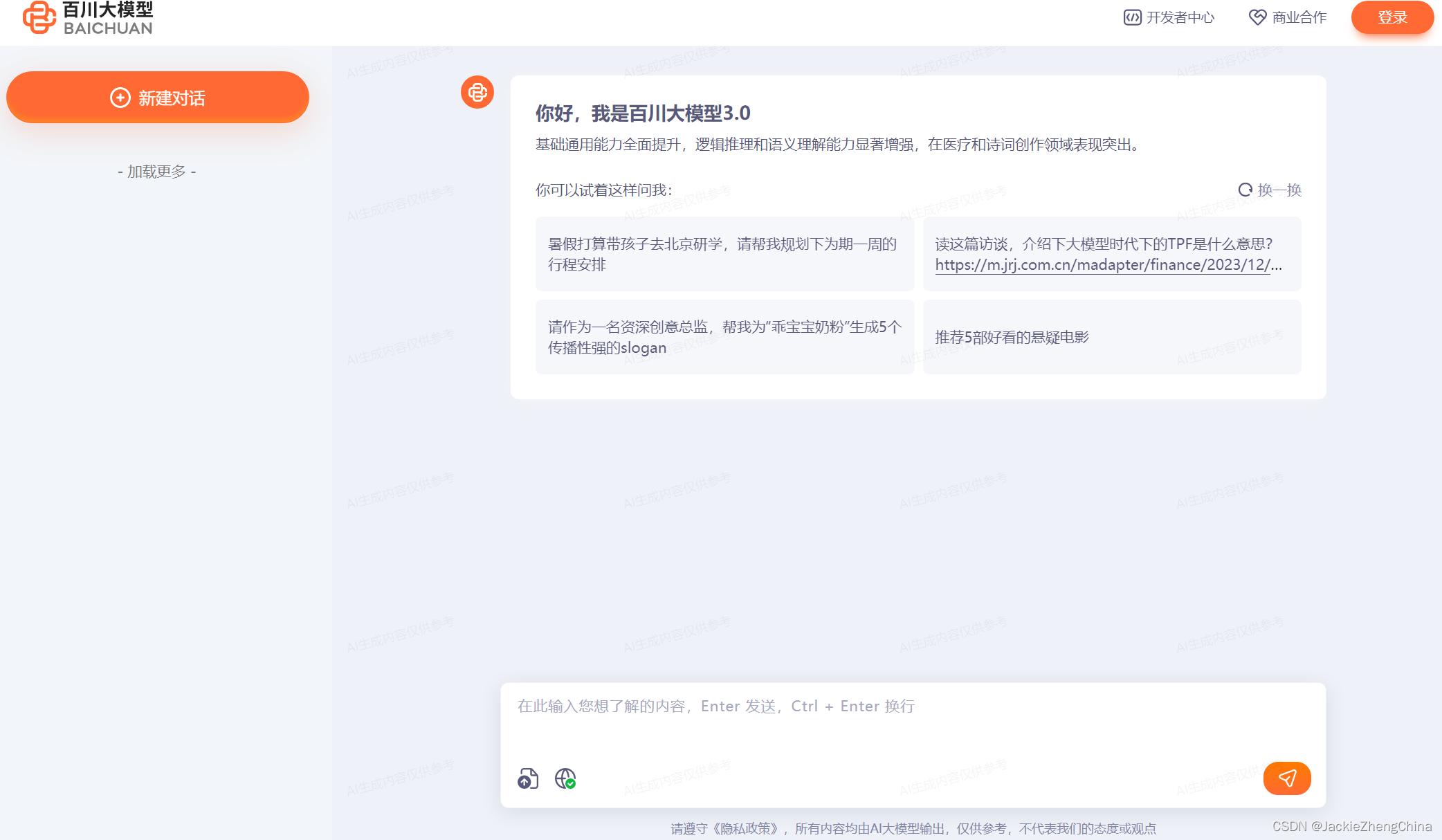This screenshot has width=1442, height=840.
Task: Open 商业合作 menu item
Action: point(1299,17)
